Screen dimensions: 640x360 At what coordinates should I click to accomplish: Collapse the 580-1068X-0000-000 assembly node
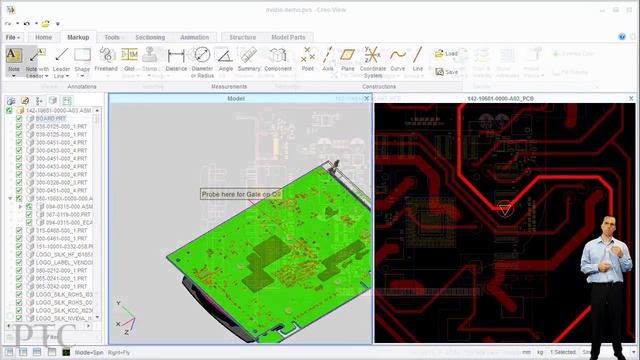click(x=10, y=198)
